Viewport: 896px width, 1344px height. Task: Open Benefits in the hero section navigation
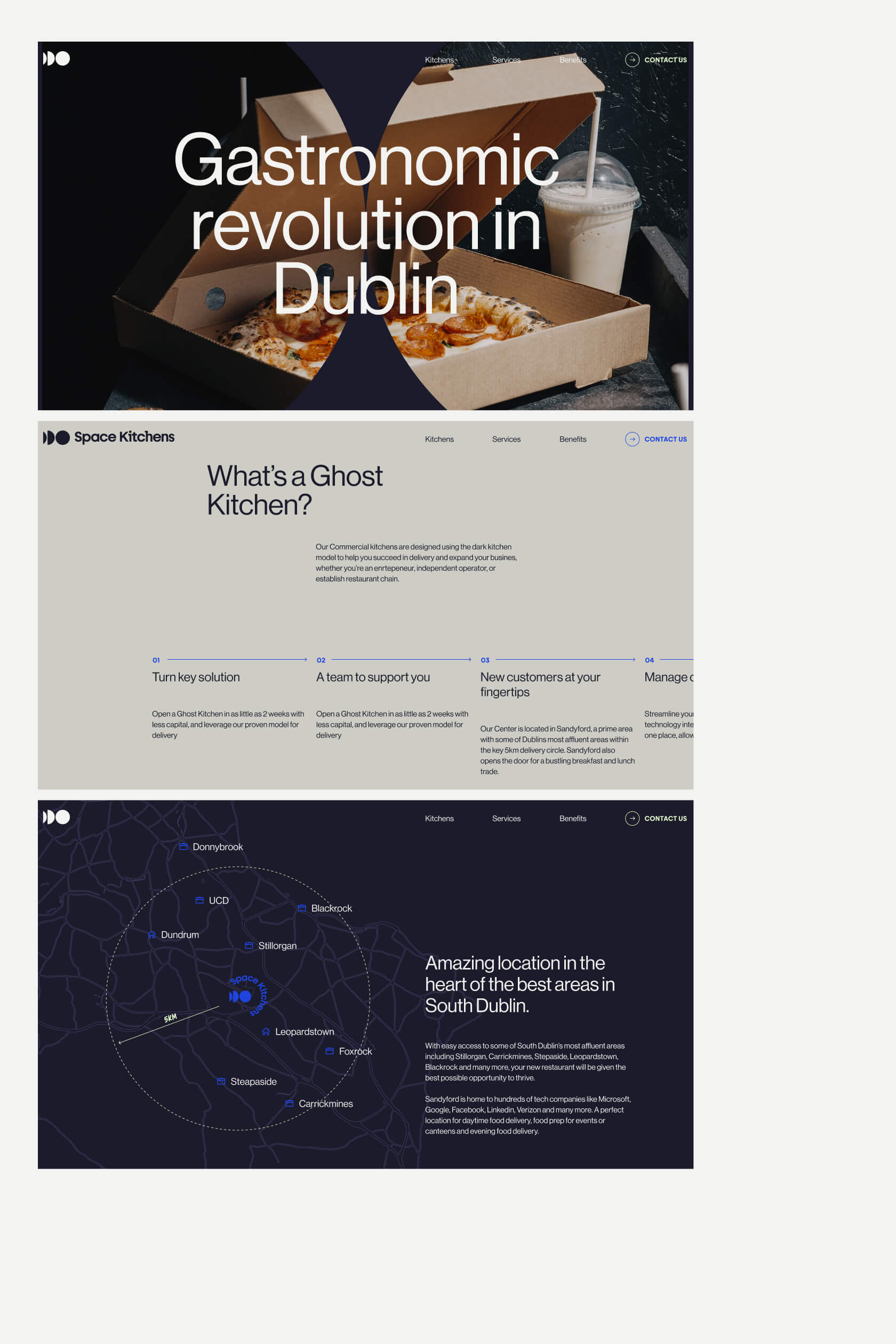573,60
